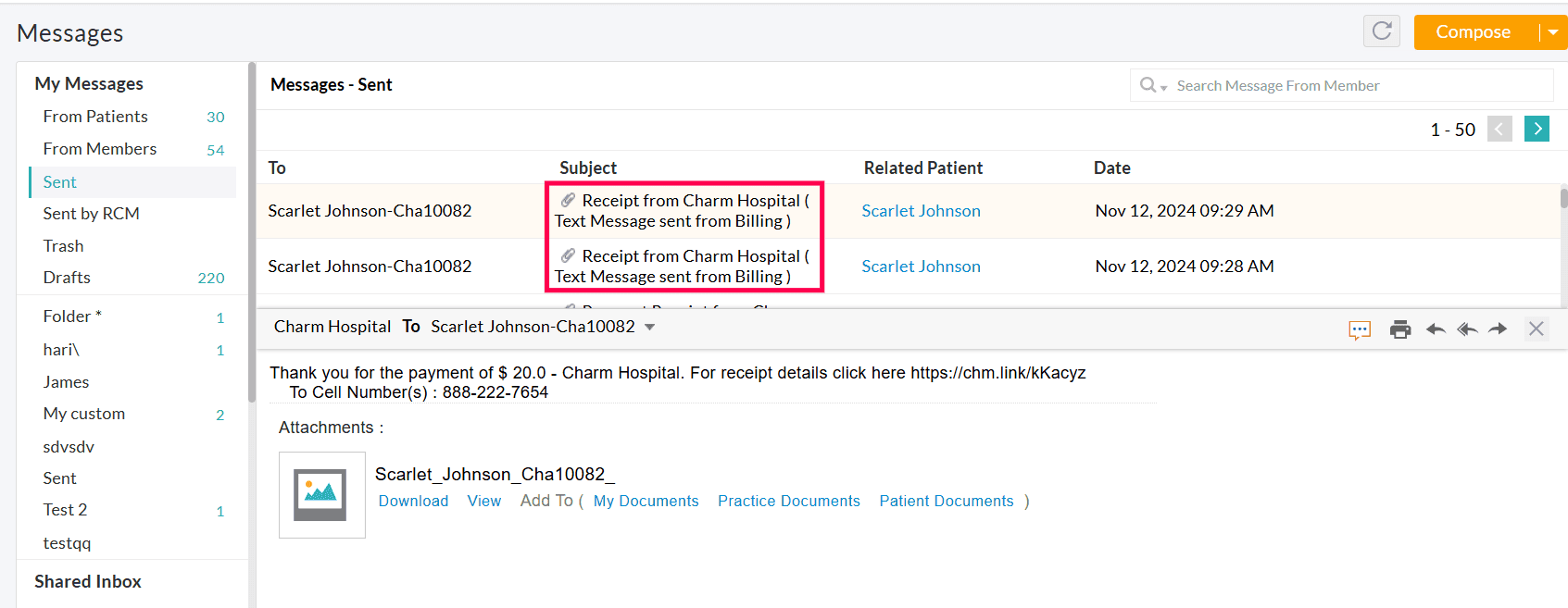The image size is (1568, 608).
Task: Reply to the open message
Action: [1436, 329]
